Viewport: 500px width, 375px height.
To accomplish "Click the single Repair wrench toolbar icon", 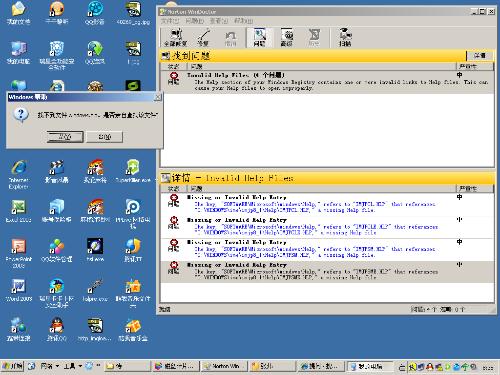I will click(x=203, y=37).
